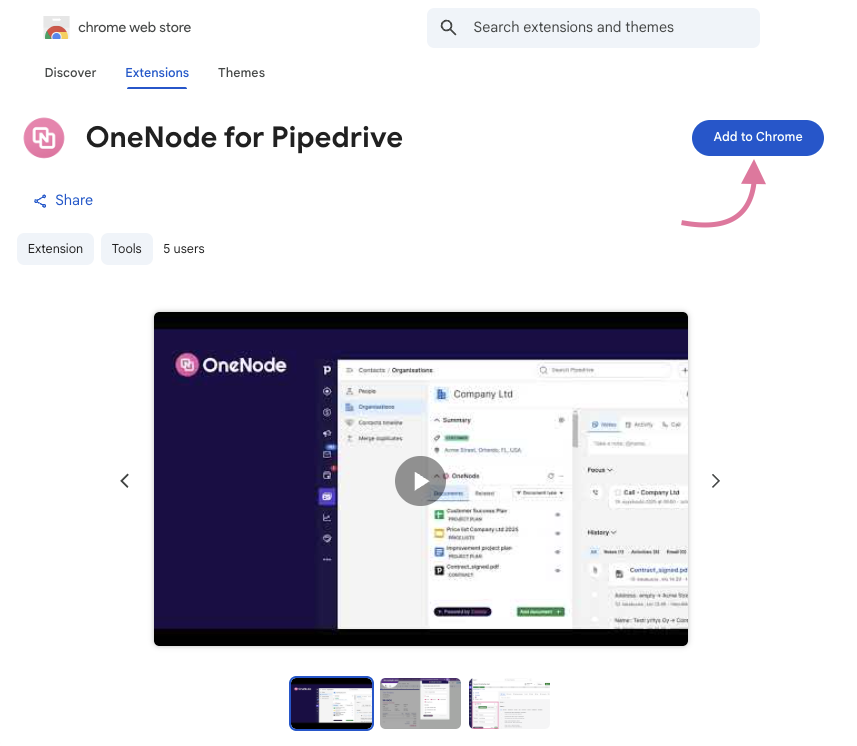Screen dimensions: 857x746
Task: Click the OneNode for Pipedrive heading
Action: pos(244,137)
